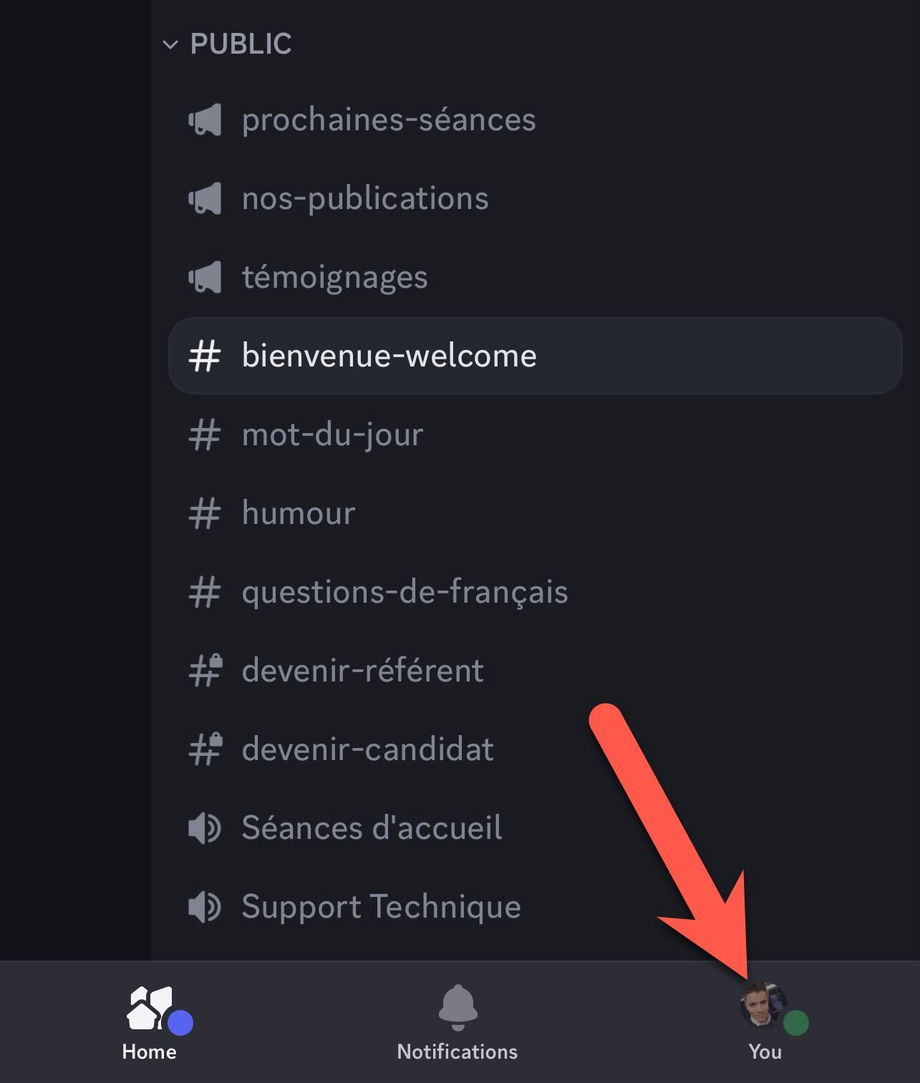Tap the Home icon
This screenshot has height=1083, width=920.
pos(150,1007)
